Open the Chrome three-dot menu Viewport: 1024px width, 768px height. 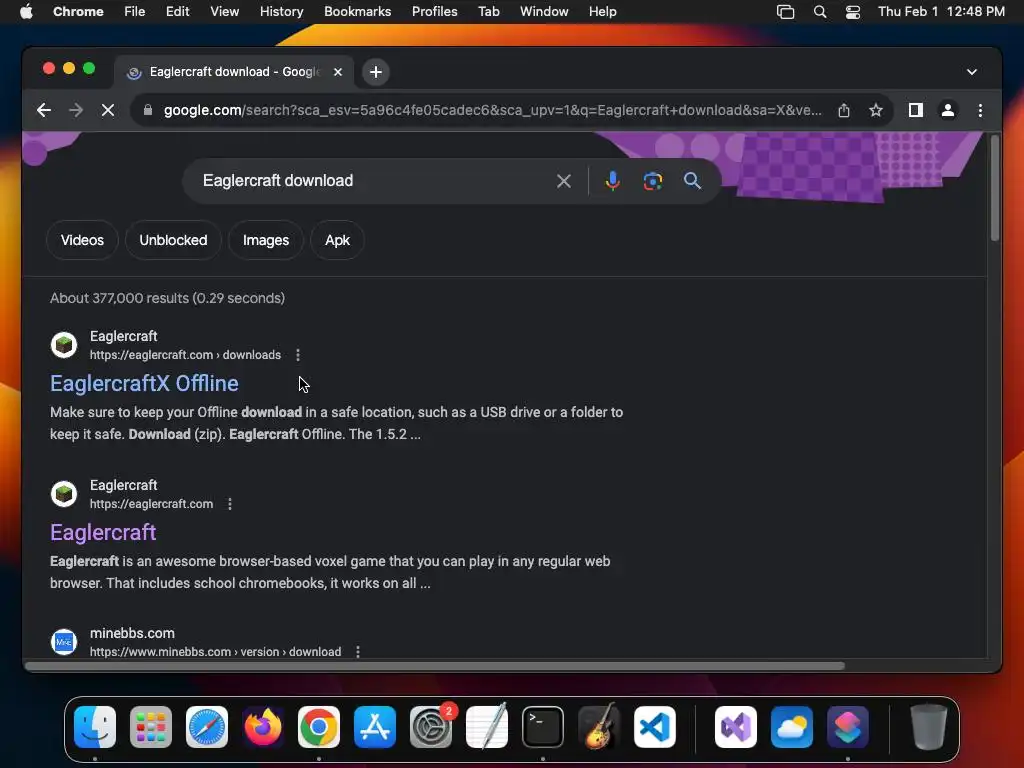click(980, 110)
